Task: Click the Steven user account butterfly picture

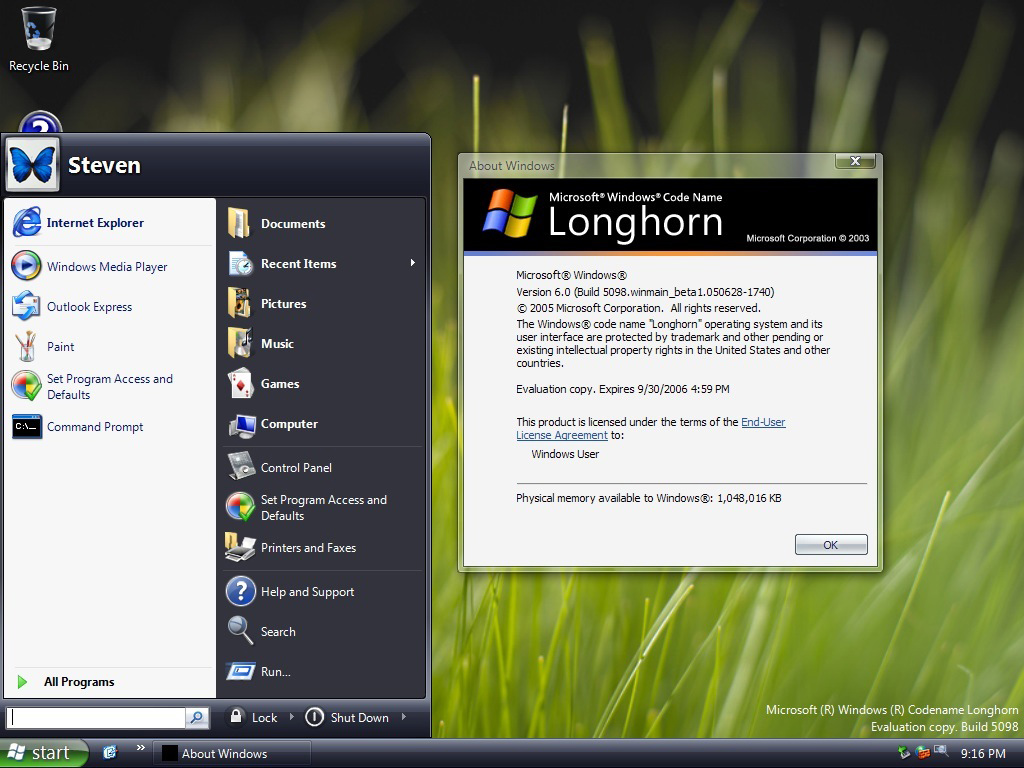Action: pos(32,164)
